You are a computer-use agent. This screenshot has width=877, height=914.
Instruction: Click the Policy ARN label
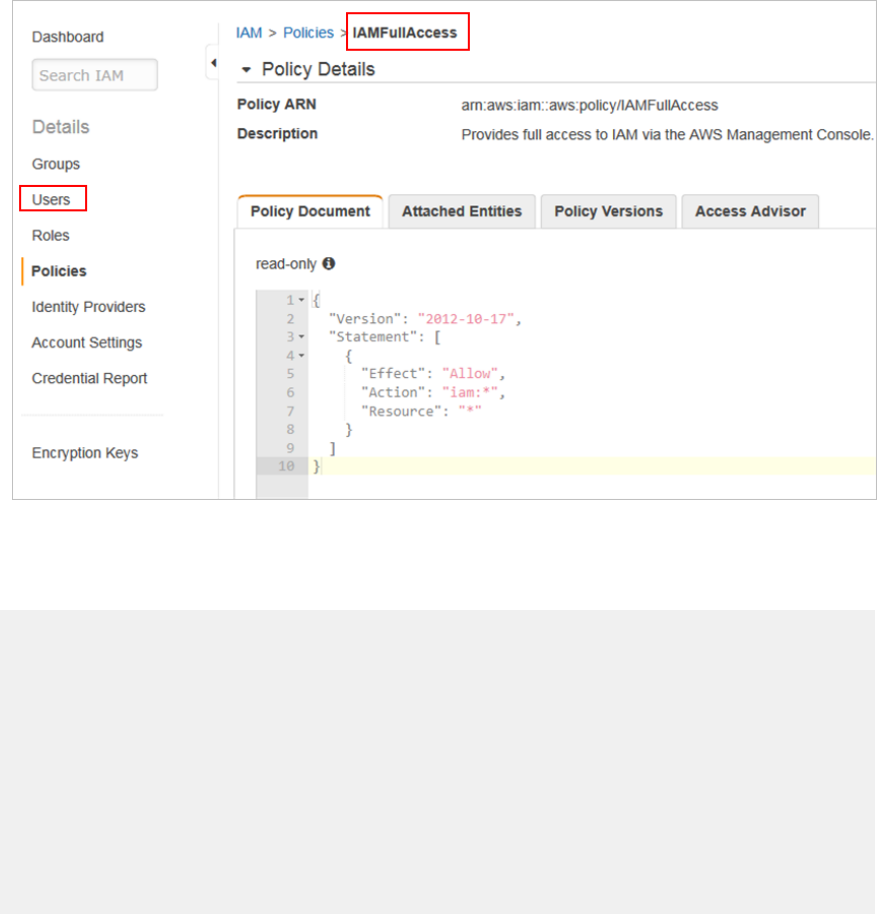coord(276,104)
